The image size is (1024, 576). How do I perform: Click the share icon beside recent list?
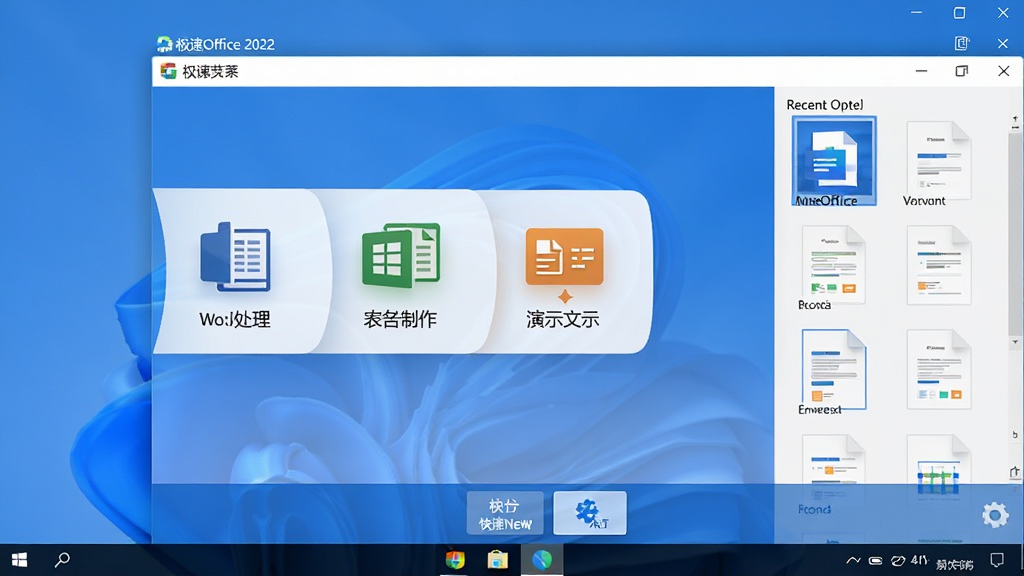click(x=1014, y=472)
